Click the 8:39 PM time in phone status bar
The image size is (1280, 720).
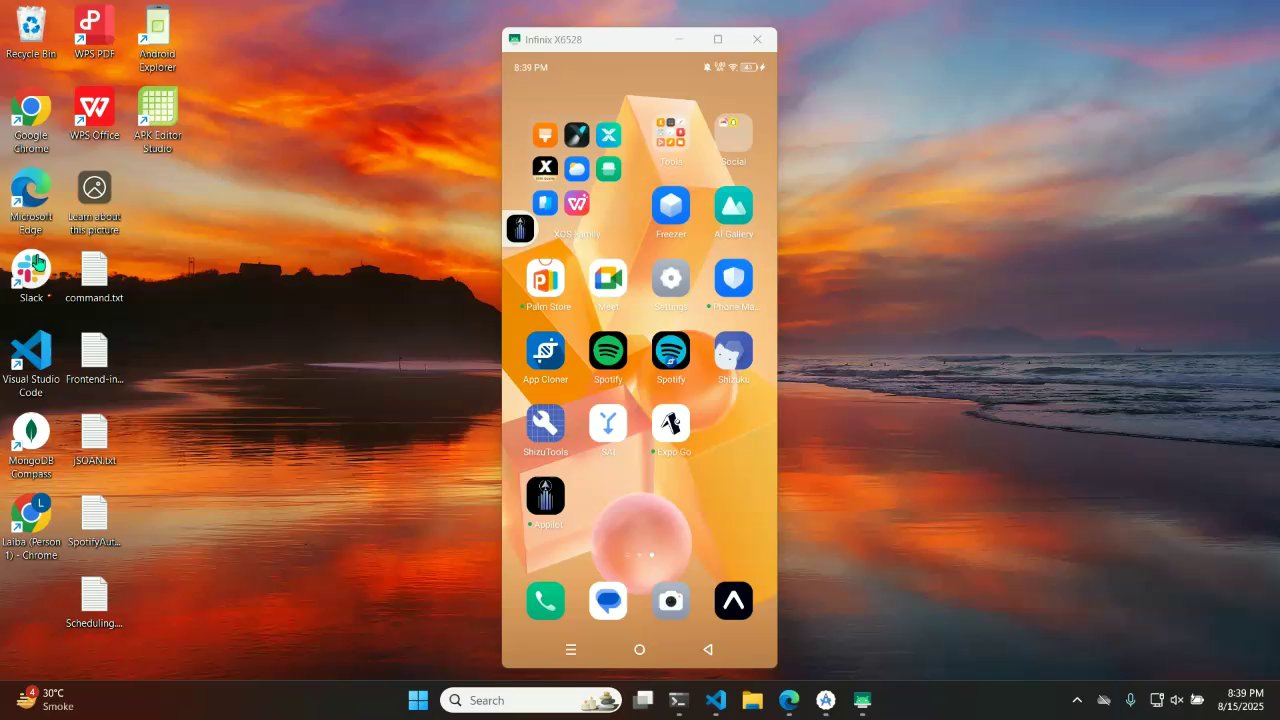(x=531, y=68)
